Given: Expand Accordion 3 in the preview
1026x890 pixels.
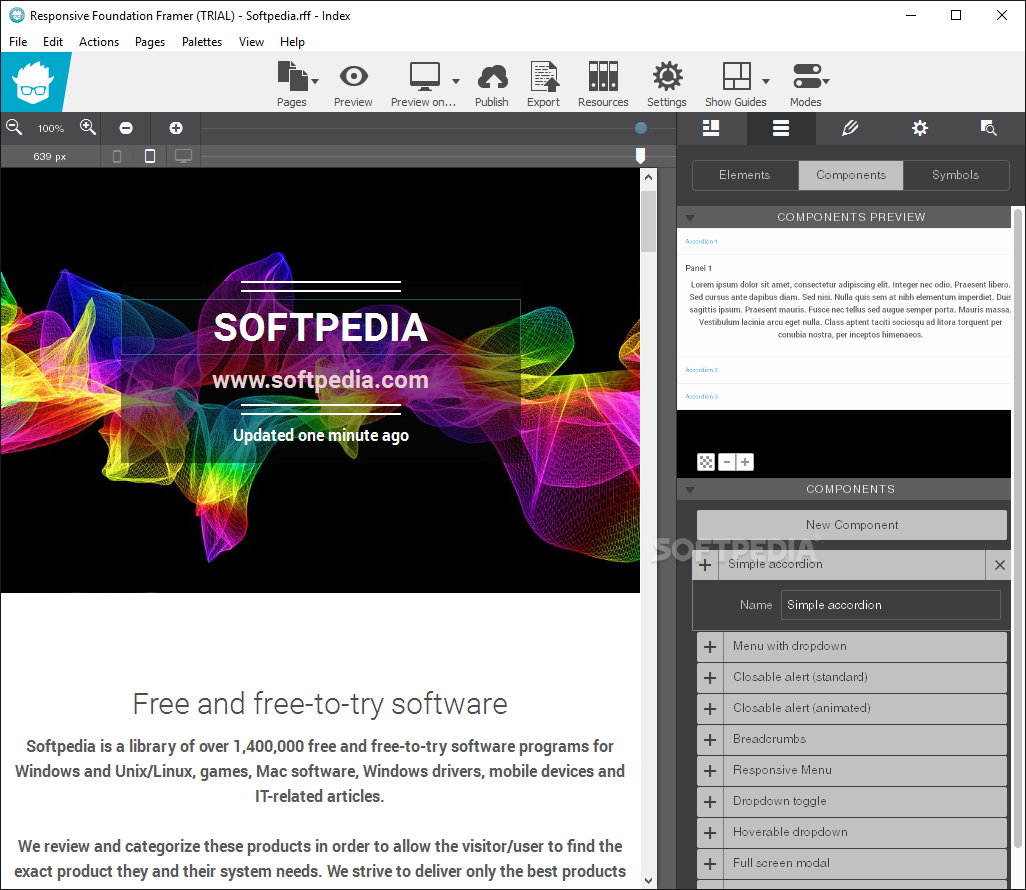Looking at the screenshot, I should point(701,396).
